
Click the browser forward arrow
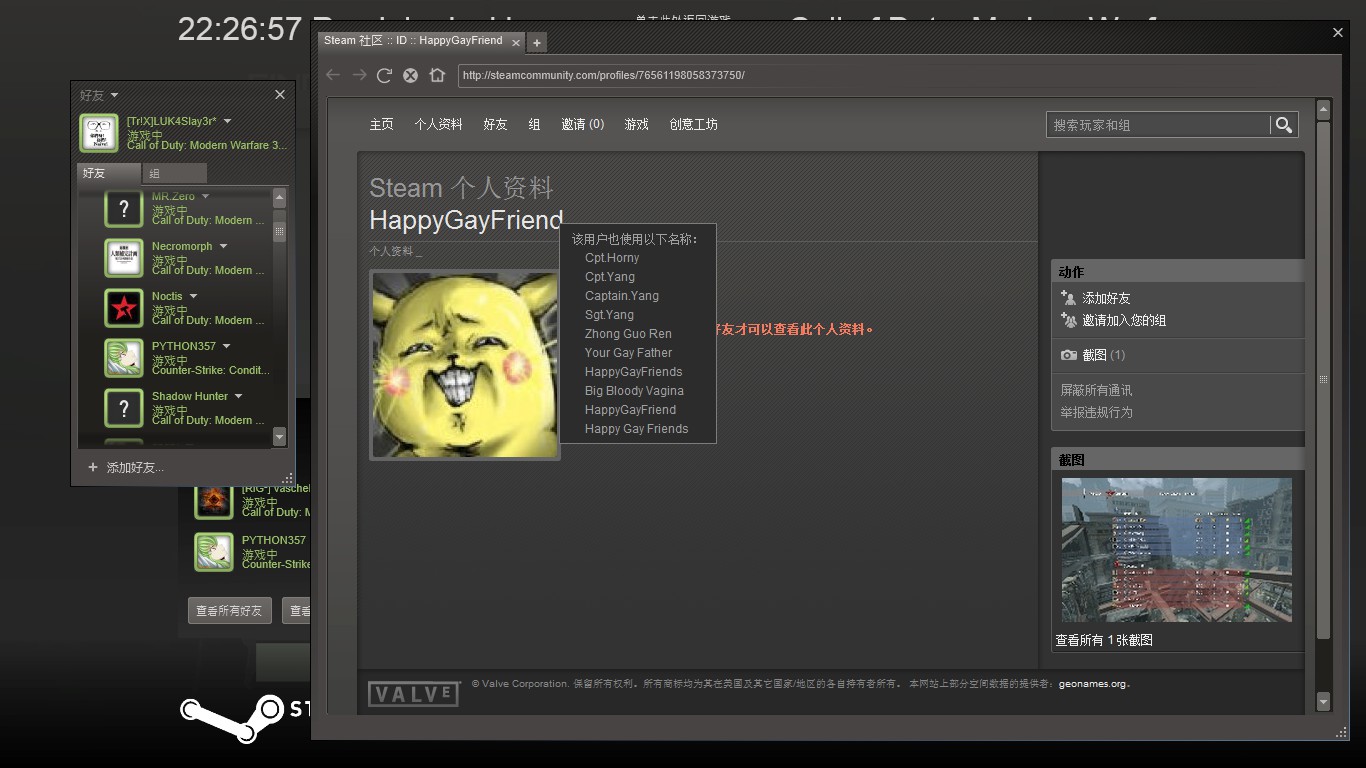[x=359, y=75]
